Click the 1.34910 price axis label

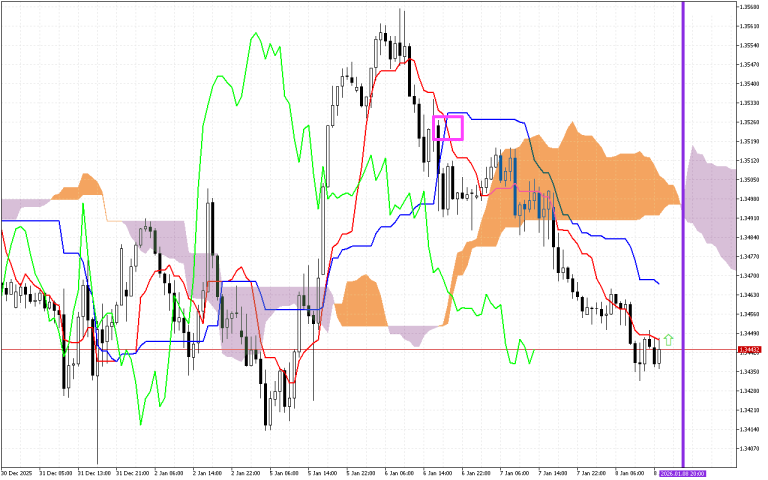(749, 218)
